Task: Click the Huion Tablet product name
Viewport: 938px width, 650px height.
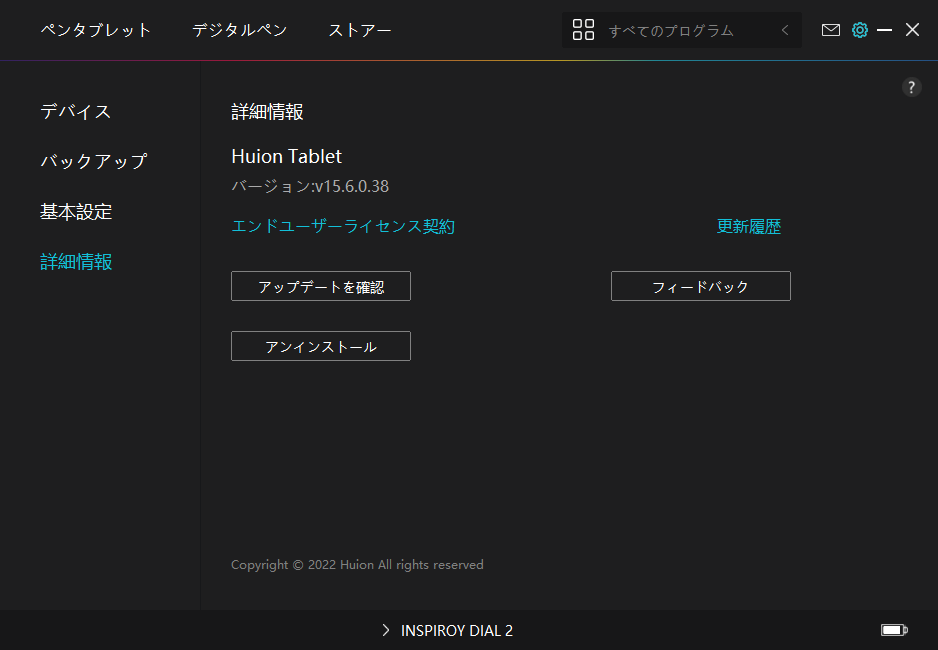Action: coord(287,156)
